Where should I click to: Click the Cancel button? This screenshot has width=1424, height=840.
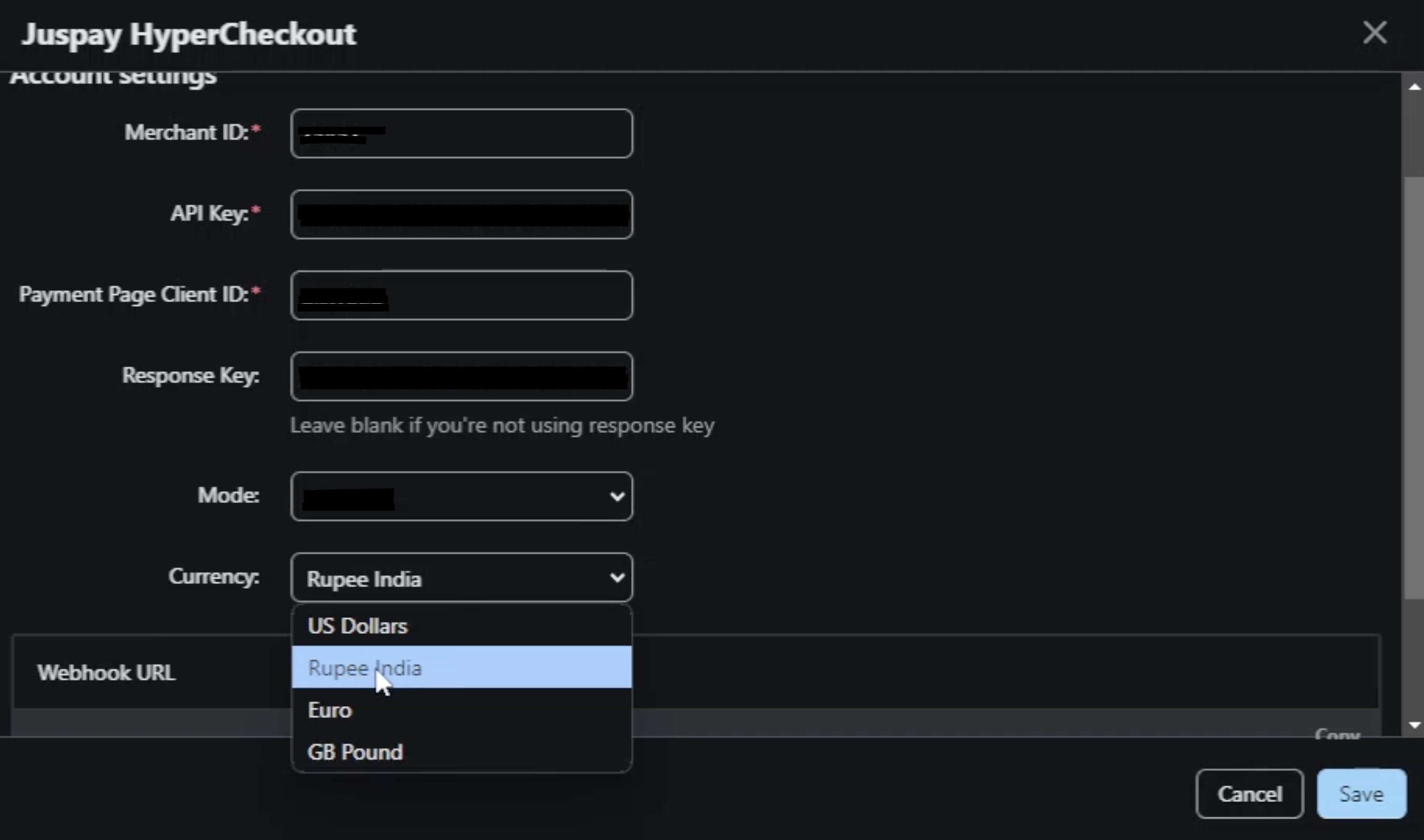click(x=1250, y=794)
